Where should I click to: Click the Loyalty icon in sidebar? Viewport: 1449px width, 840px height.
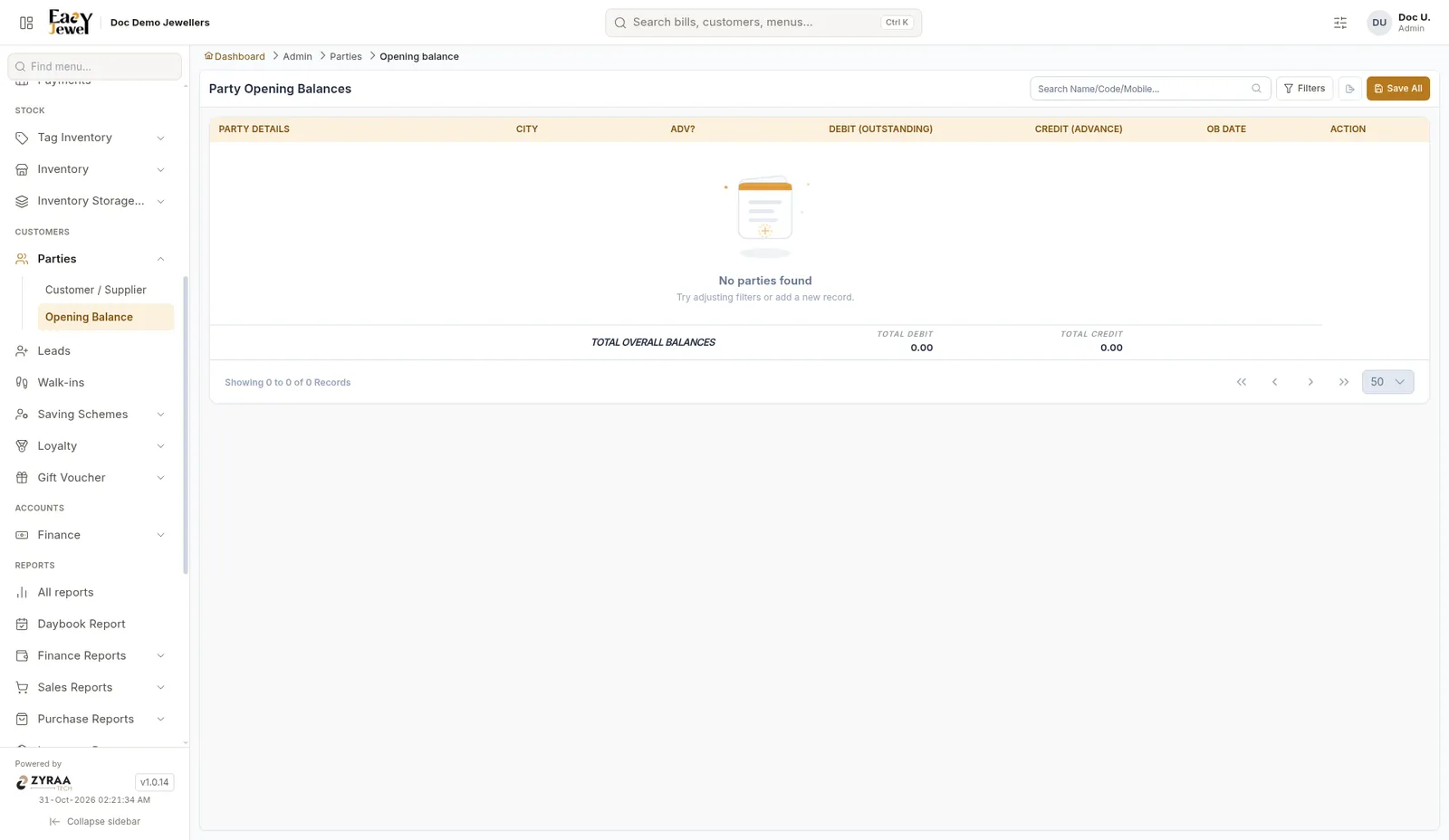click(22, 446)
